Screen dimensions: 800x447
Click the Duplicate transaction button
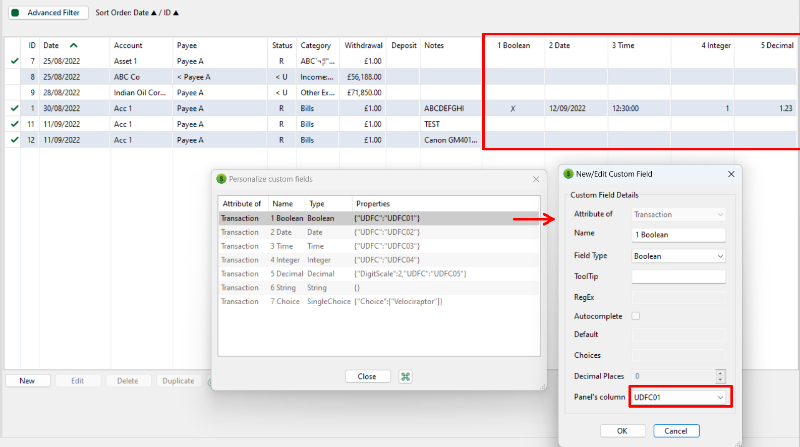(x=178, y=381)
